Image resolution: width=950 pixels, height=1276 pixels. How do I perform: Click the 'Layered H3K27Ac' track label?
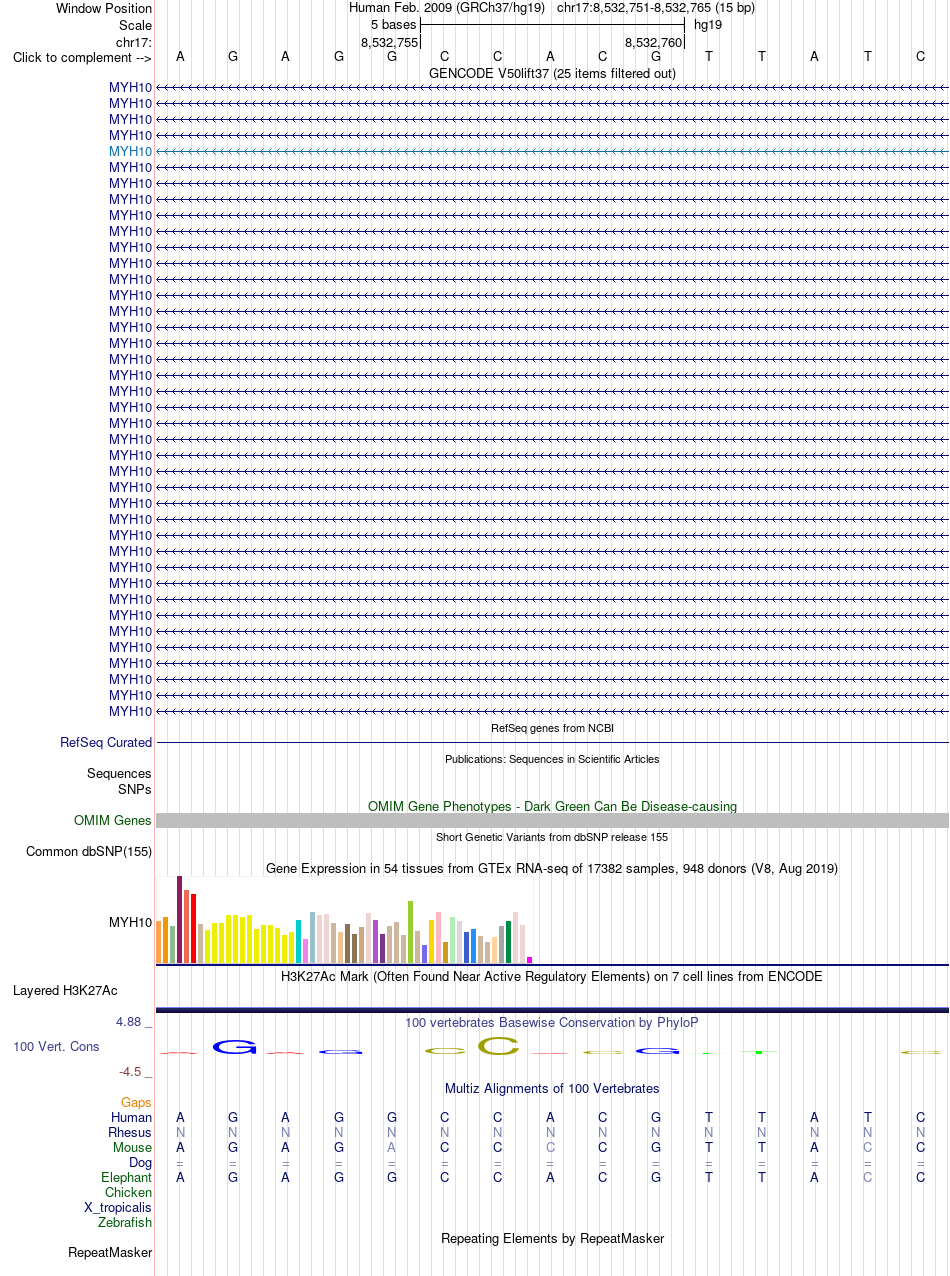tap(65, 991)
